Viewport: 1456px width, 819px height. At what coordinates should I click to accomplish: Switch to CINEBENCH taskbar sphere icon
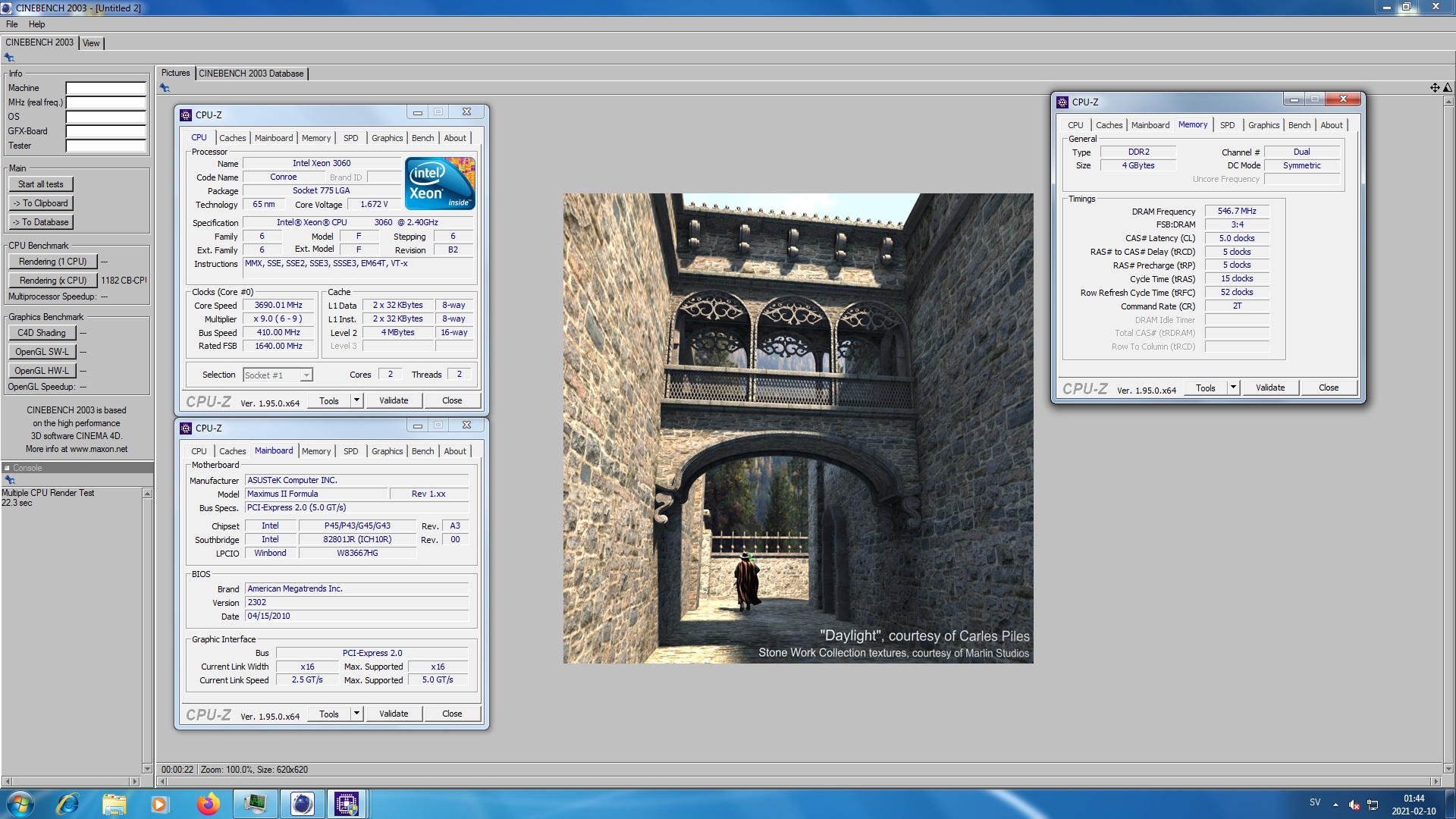click(x=302, y=804)
